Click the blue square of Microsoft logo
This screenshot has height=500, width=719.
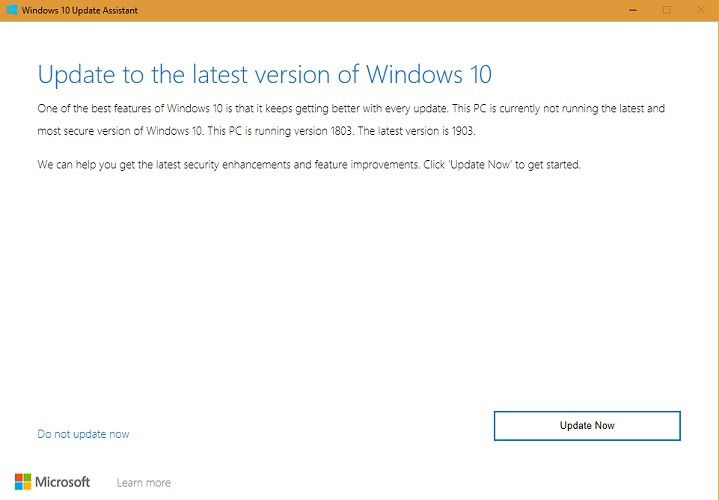pos(19,487)
